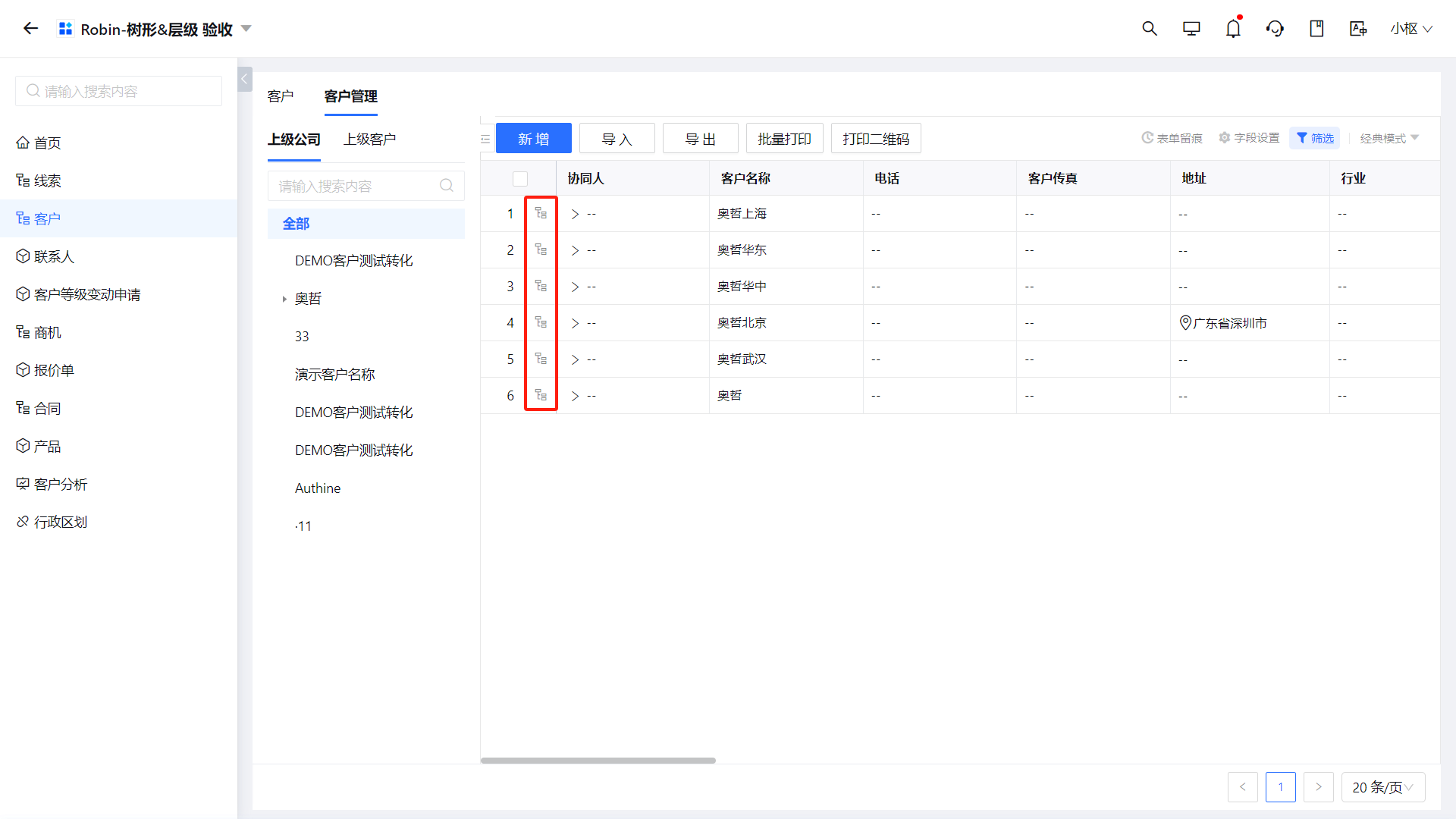Viewport: 1456px width, 819px height.
Task: Click the language translate icon
Action: tap(1358, 29)
